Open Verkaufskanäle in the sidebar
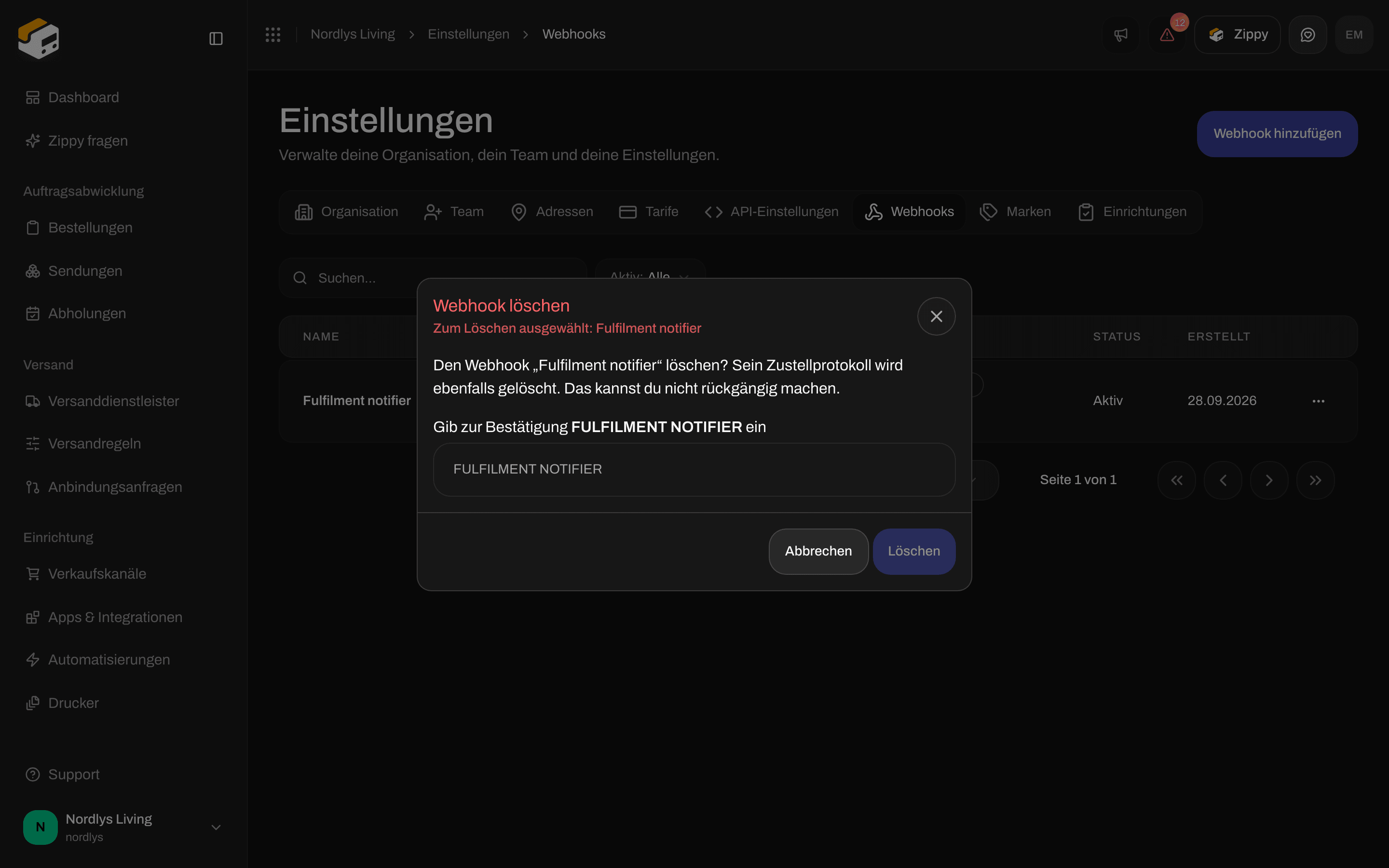 click(124, 574)
